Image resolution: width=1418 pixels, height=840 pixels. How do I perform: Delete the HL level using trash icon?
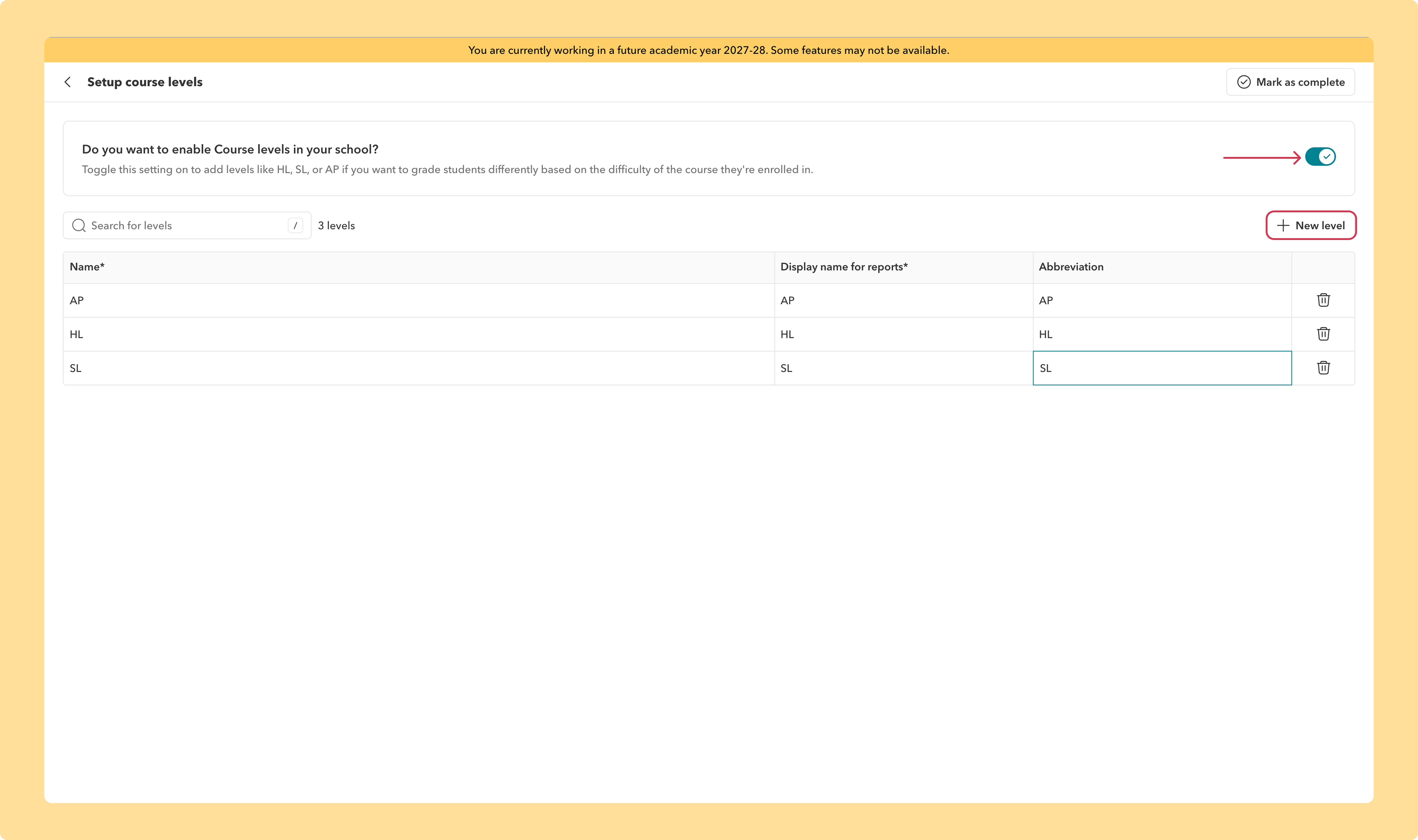tap(1323, 334)
